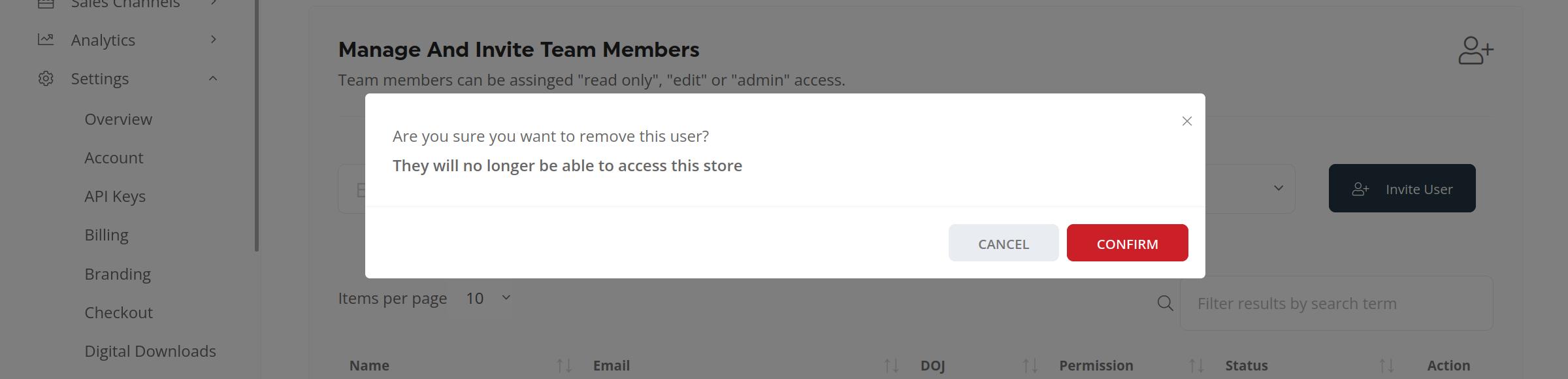Cancel the user removal
This screenshot has width=1568, height=379.
coord(1004,243)
